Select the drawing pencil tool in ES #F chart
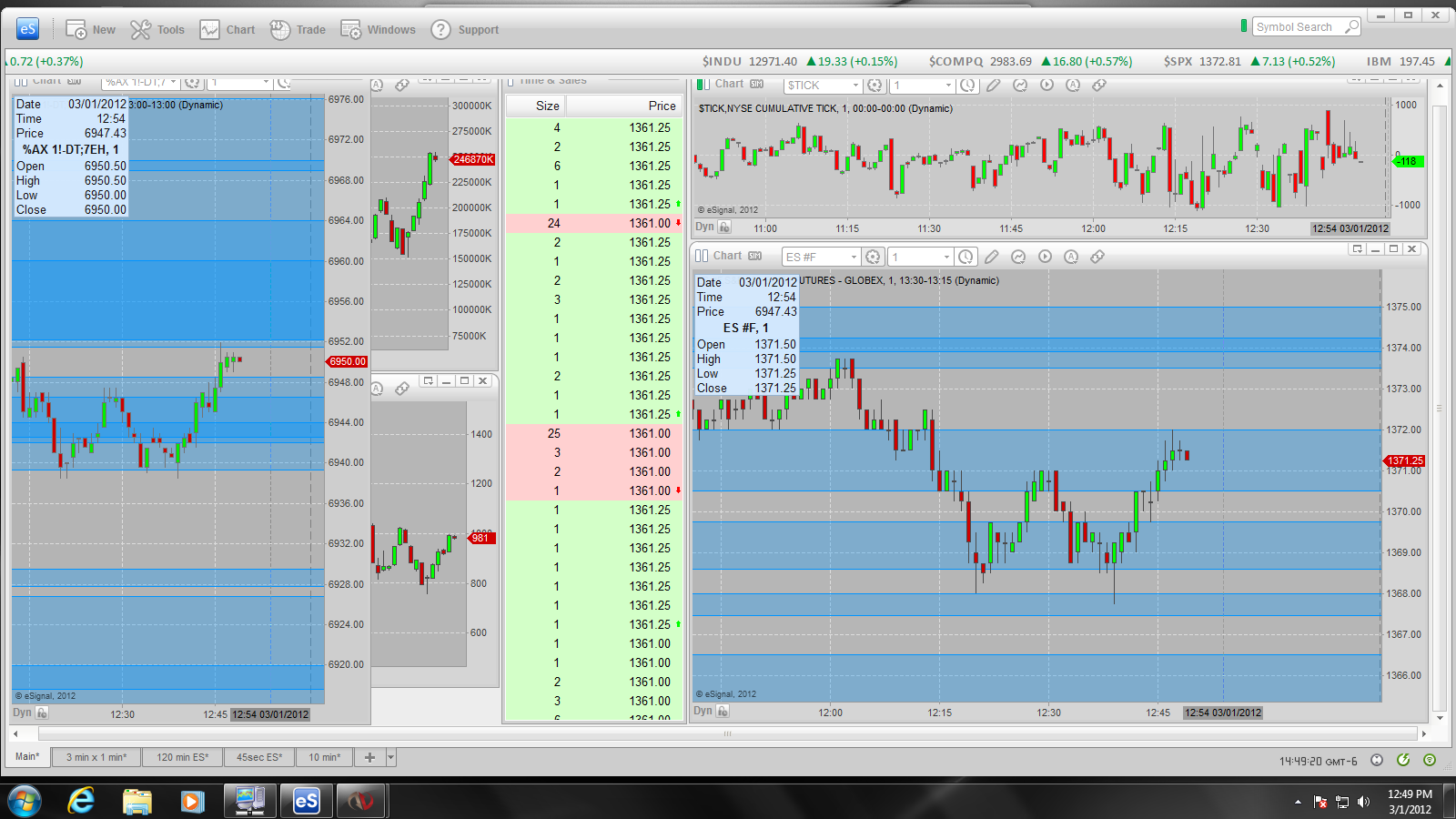This screenshot has width=1456, height=819. point(992,257)
